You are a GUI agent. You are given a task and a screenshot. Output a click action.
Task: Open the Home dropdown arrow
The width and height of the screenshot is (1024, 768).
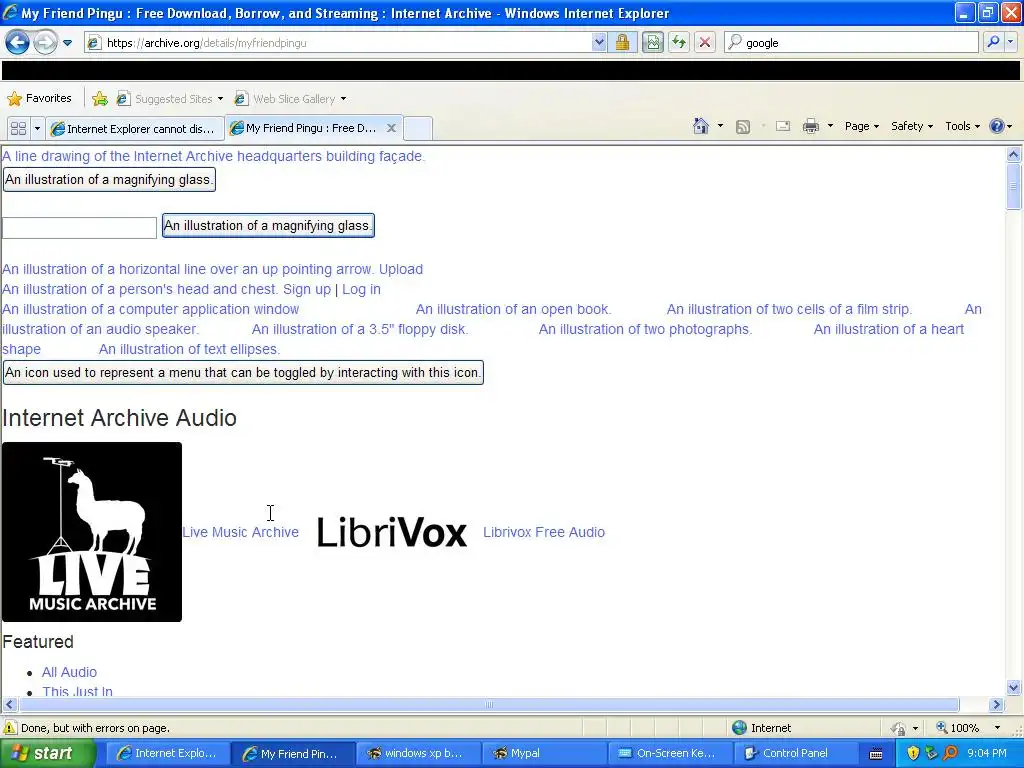point(720,126)
